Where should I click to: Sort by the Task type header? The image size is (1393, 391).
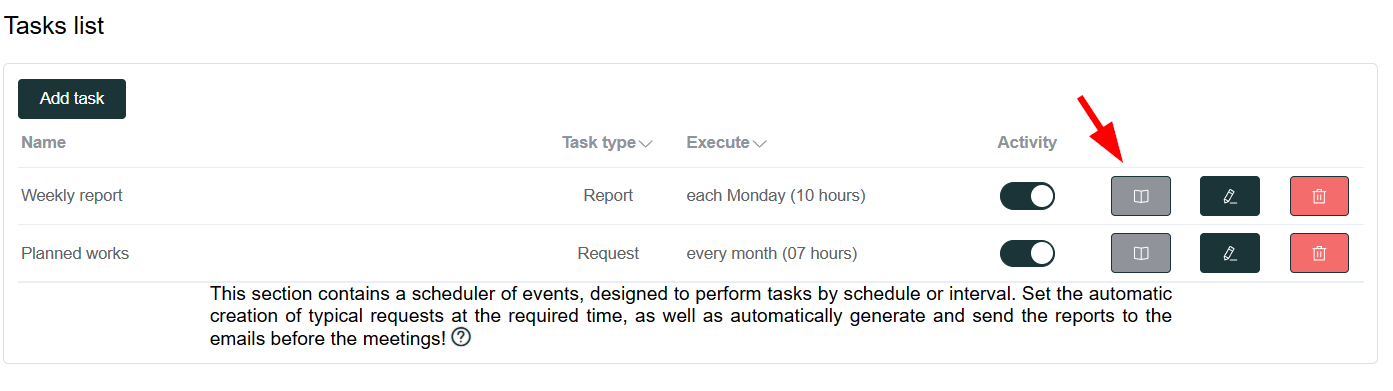(x=599, y=143)
